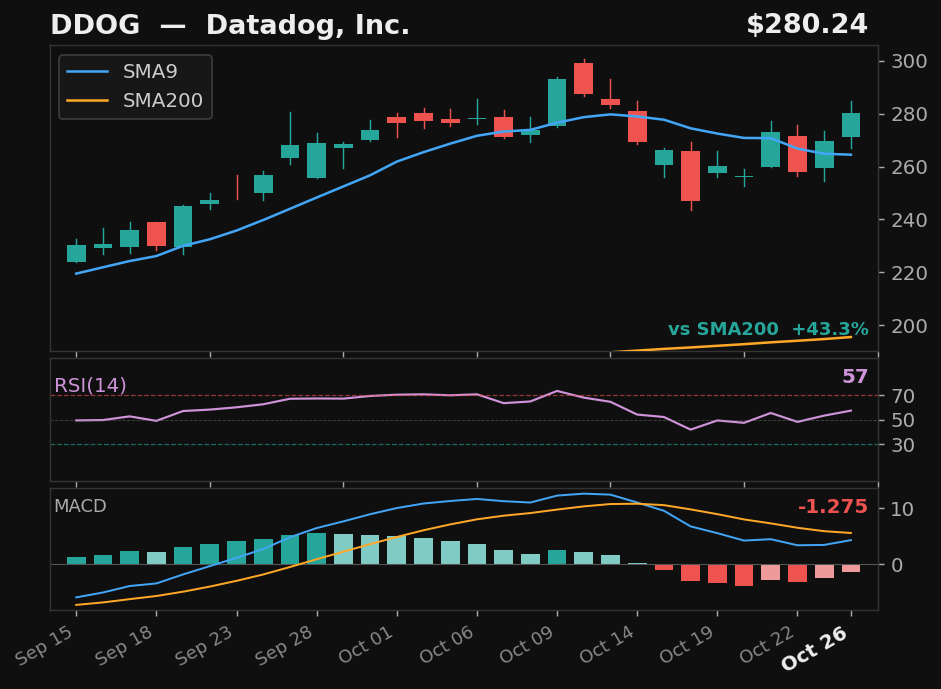Click the 220 price axis label
Image resolution: width=941 pixels, height=689 pixels.
pyautogui.click(x=909, y=272)
